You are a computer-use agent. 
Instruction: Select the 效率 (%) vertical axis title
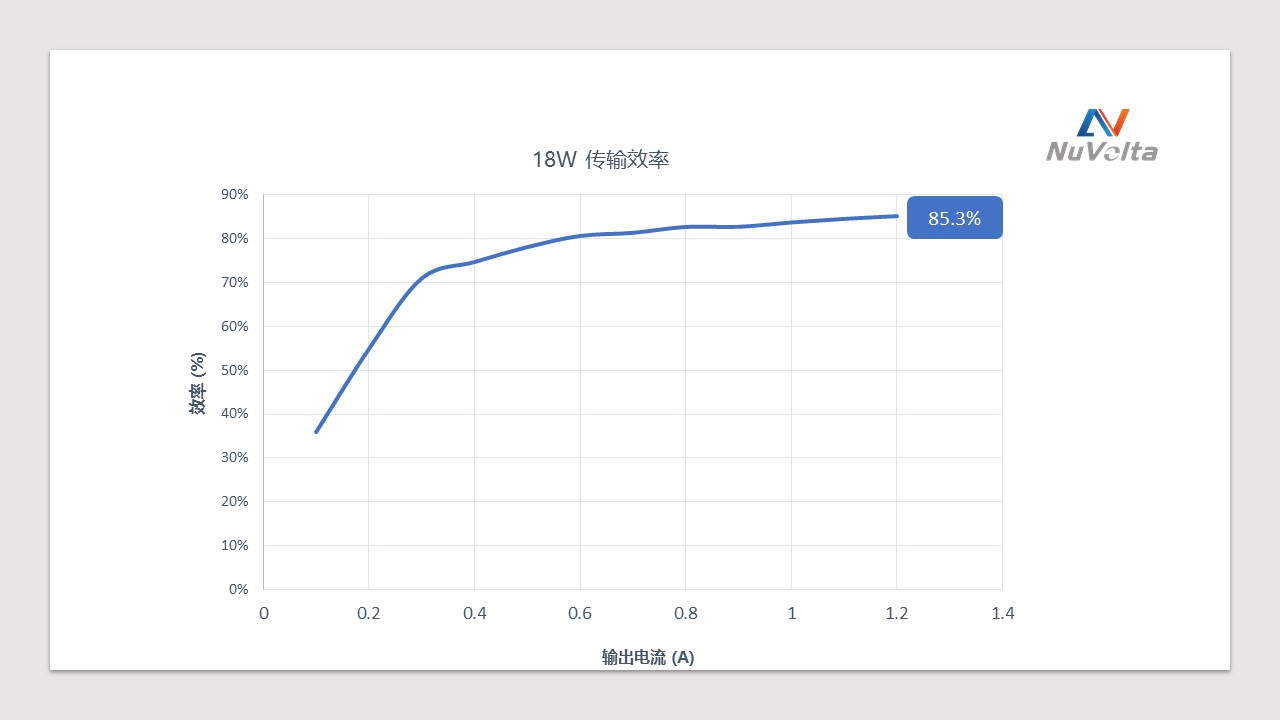[198, 383]
